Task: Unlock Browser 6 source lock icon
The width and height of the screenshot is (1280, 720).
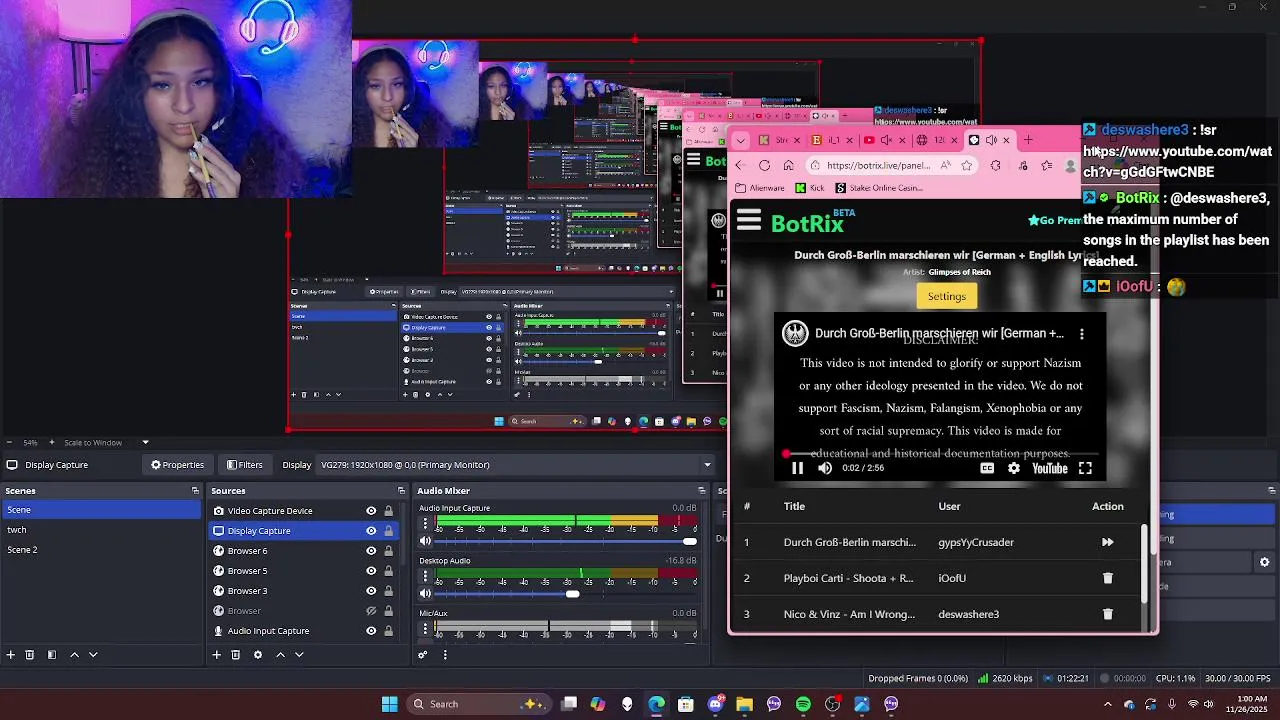Action: pos(388,551)
